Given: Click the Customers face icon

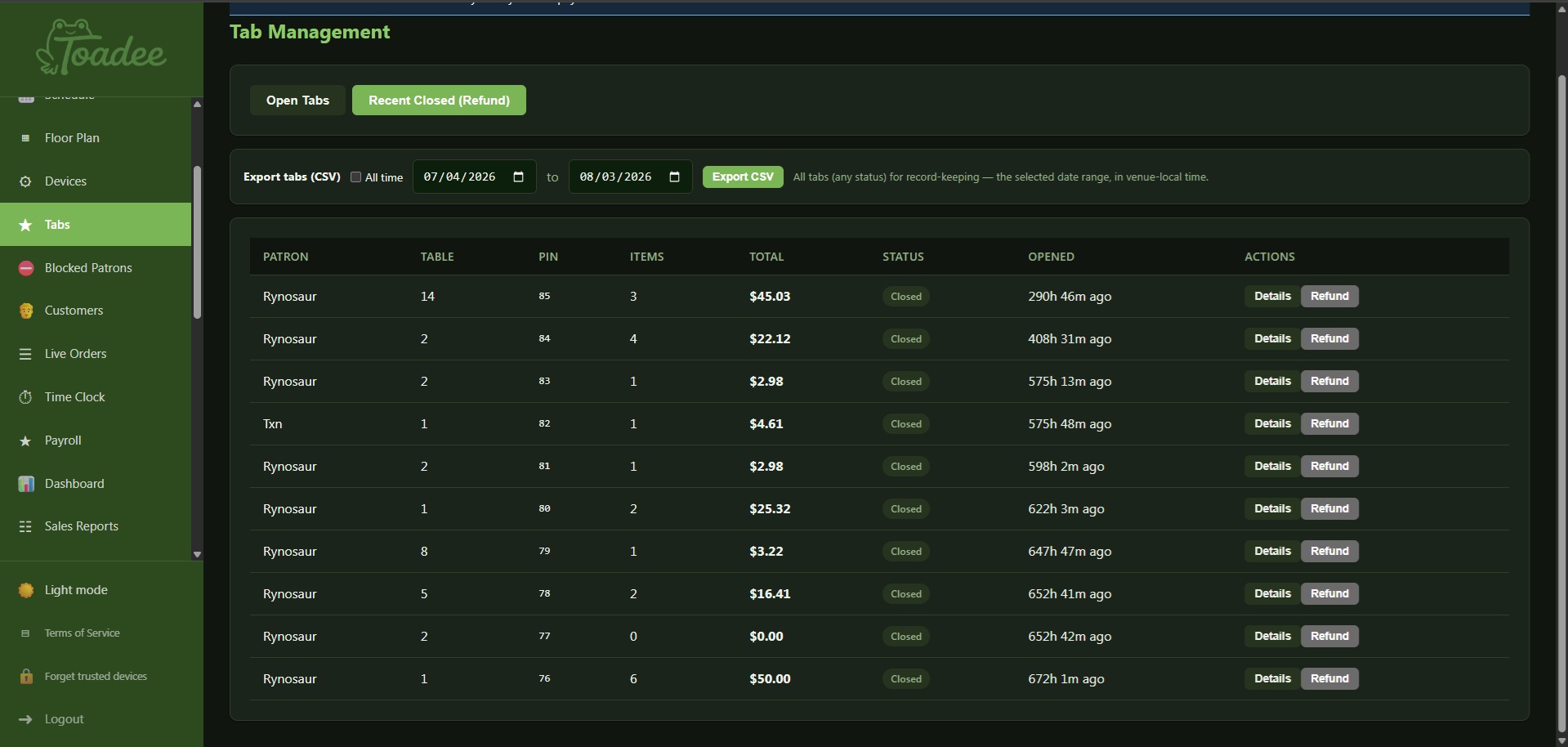Looking at the screenshot, I should [26, 311].
